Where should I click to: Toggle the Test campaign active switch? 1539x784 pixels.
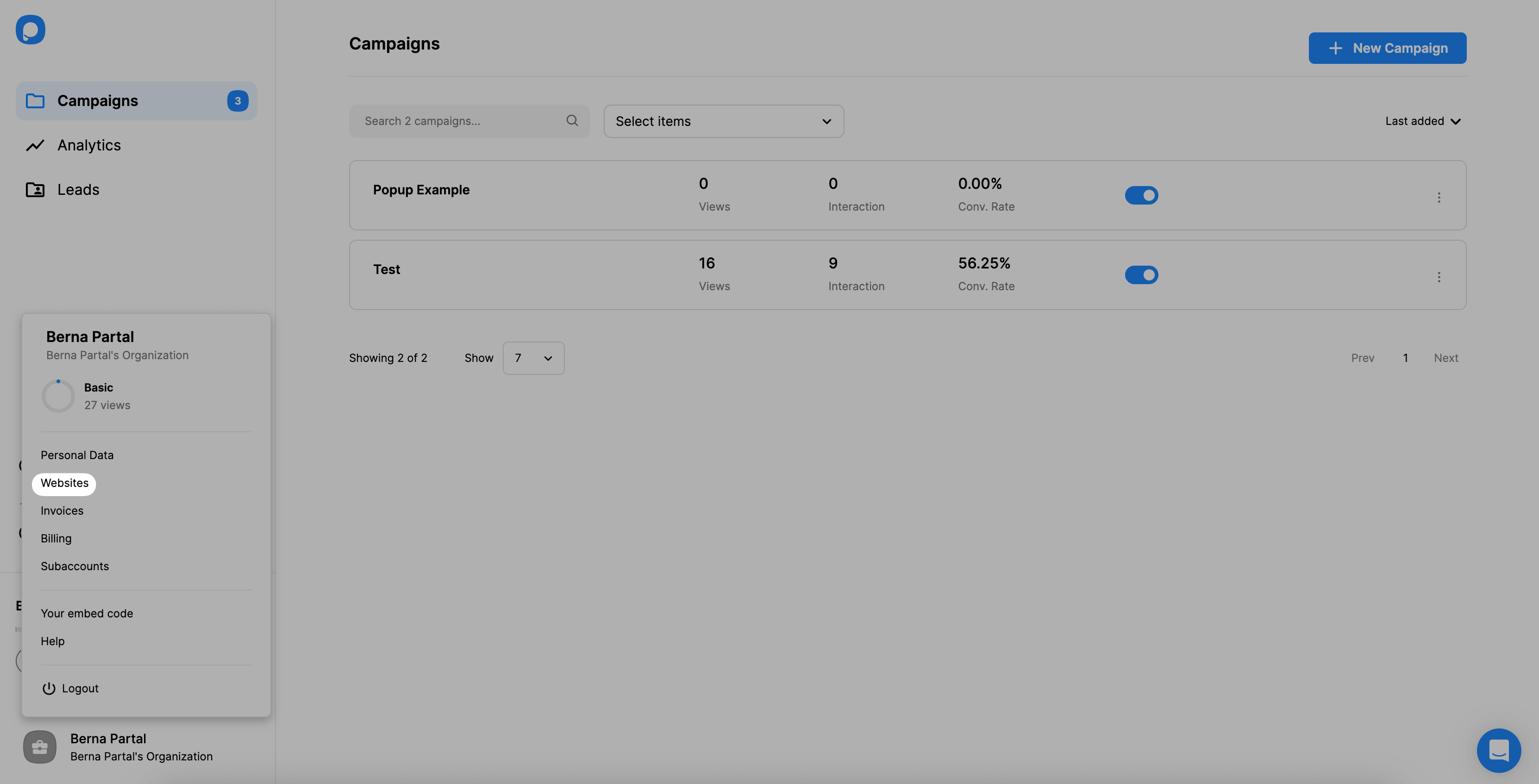pos(1141,275)
